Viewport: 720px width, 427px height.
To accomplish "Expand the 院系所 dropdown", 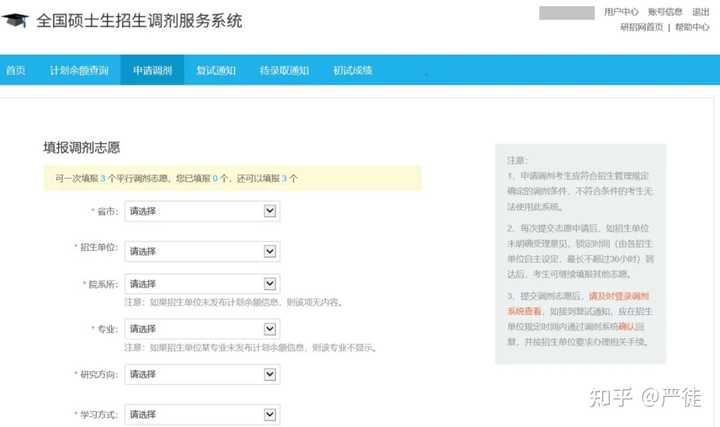I will point(202,284).
